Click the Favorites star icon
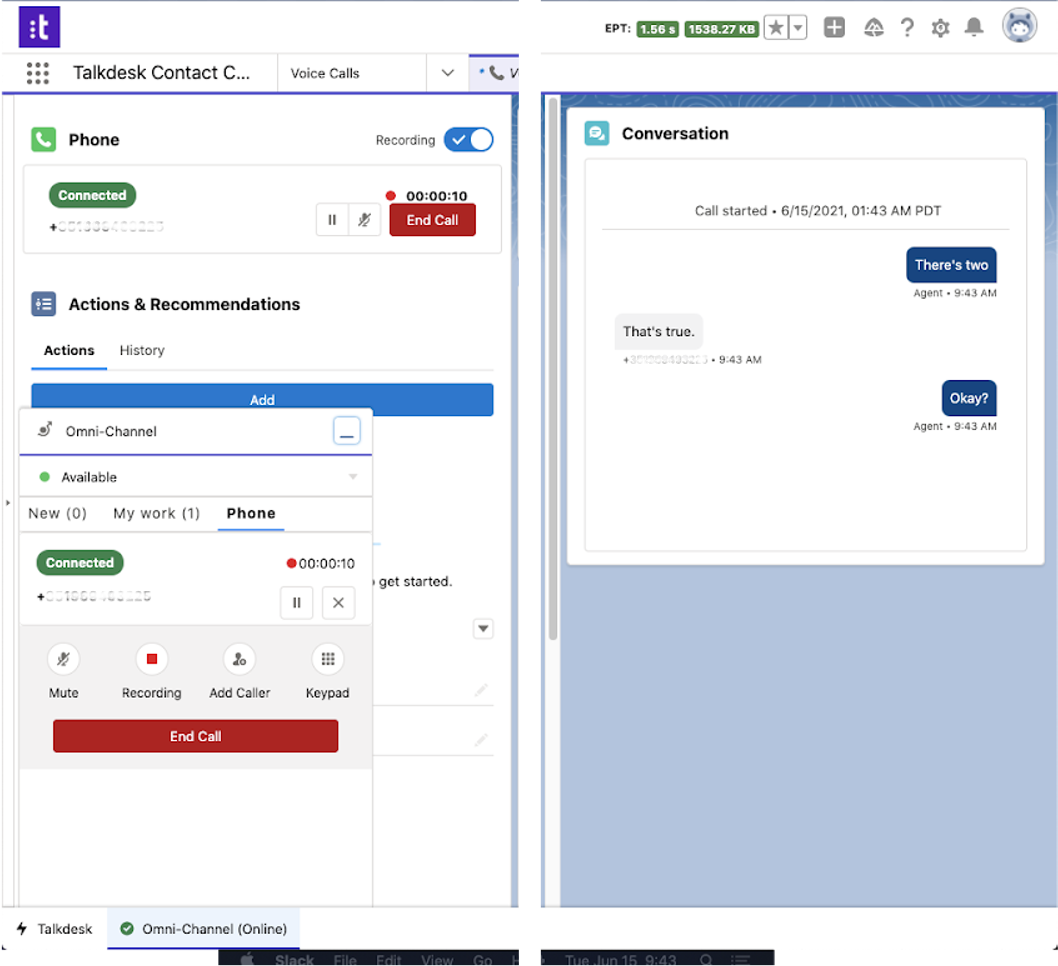The image size is (1058, 966). pyautogui.click(x=776, y=28)
